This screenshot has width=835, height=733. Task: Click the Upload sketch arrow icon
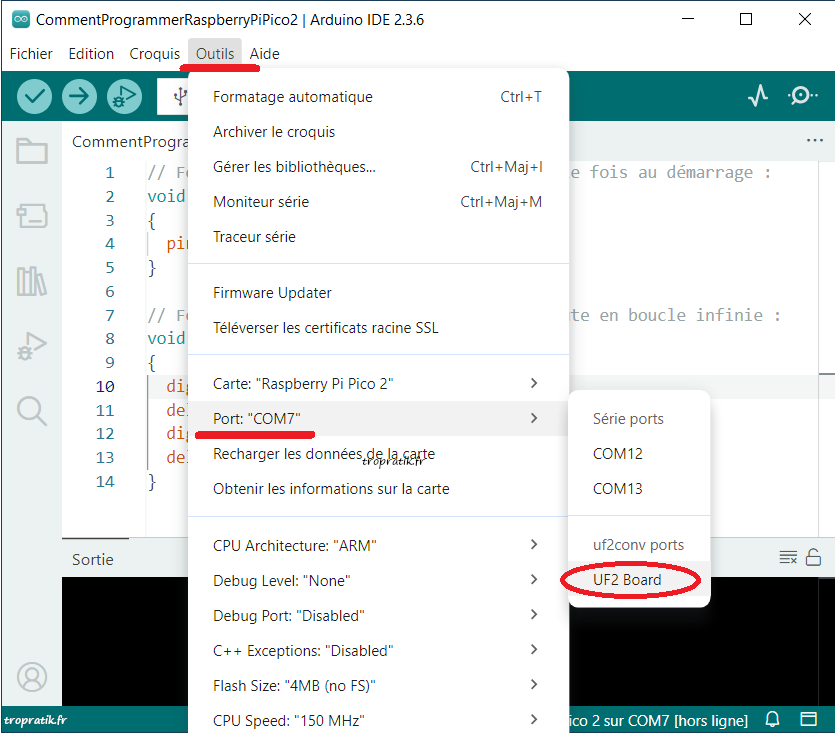point(79,96)
